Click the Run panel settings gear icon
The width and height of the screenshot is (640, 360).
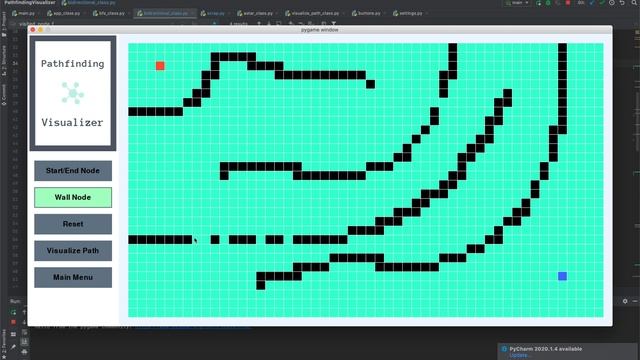(x=625, y=301)
